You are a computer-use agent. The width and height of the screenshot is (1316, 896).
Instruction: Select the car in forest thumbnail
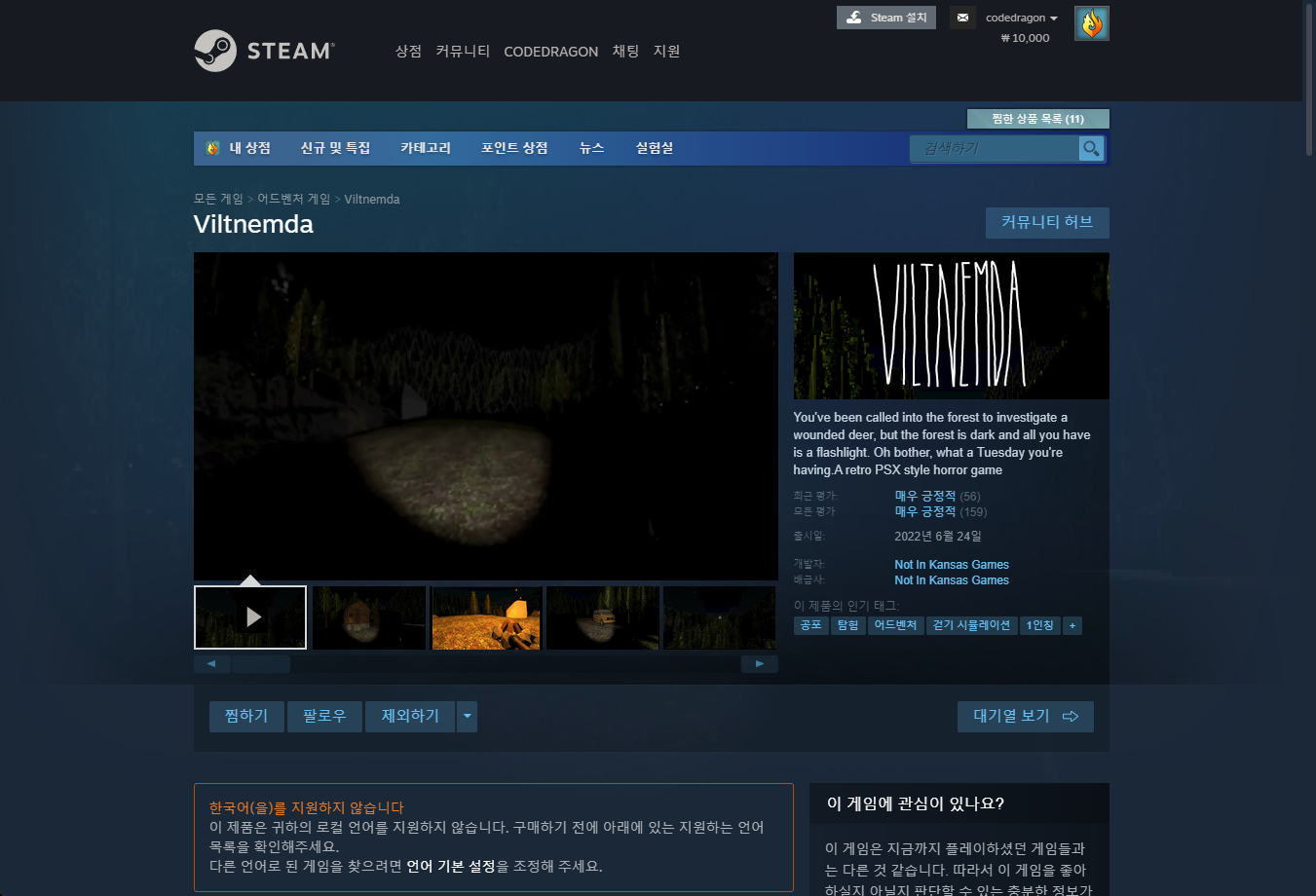pos(603,617)
